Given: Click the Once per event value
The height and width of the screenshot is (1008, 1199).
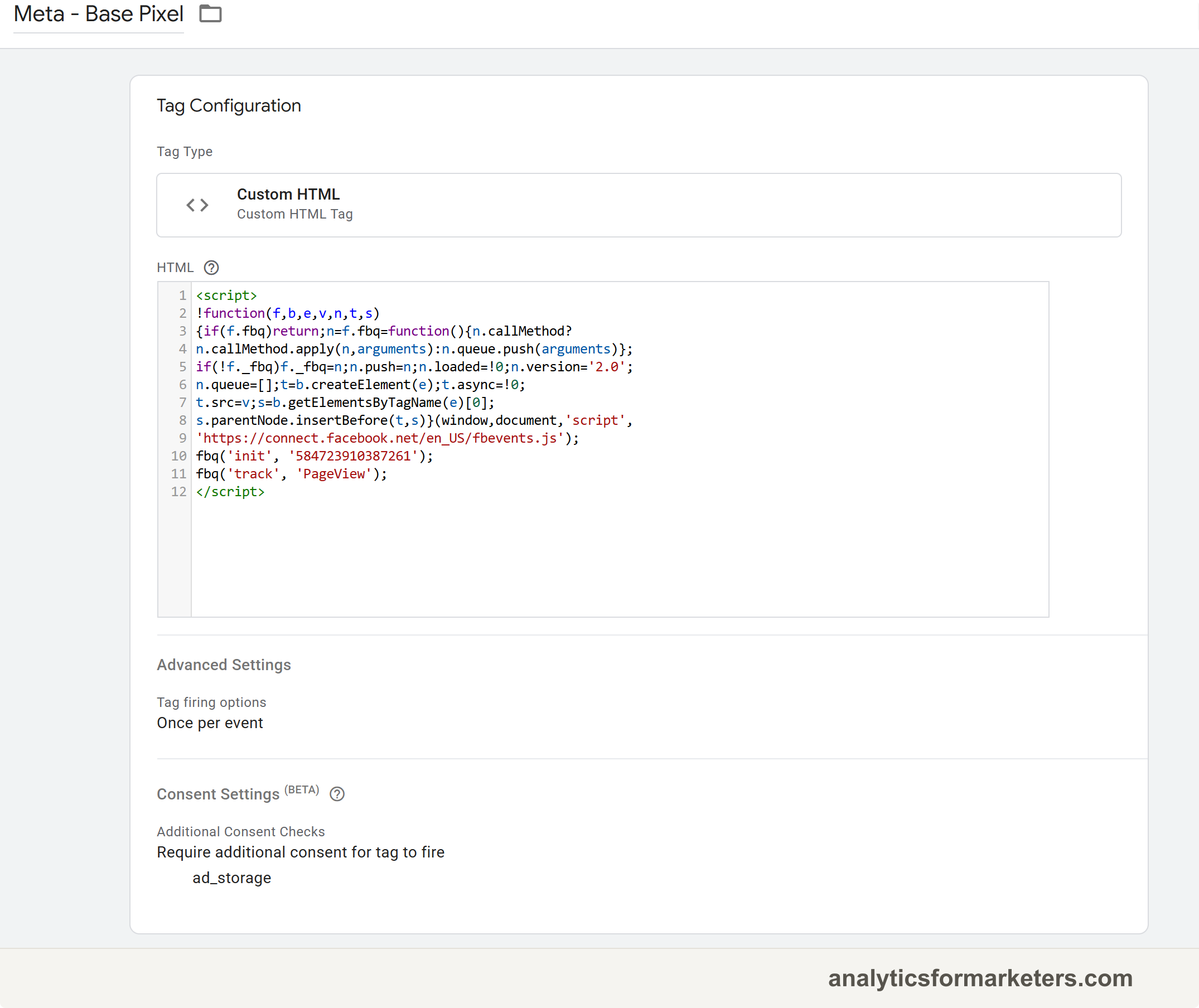Looking at the screenshot, I should coord(210,723).
